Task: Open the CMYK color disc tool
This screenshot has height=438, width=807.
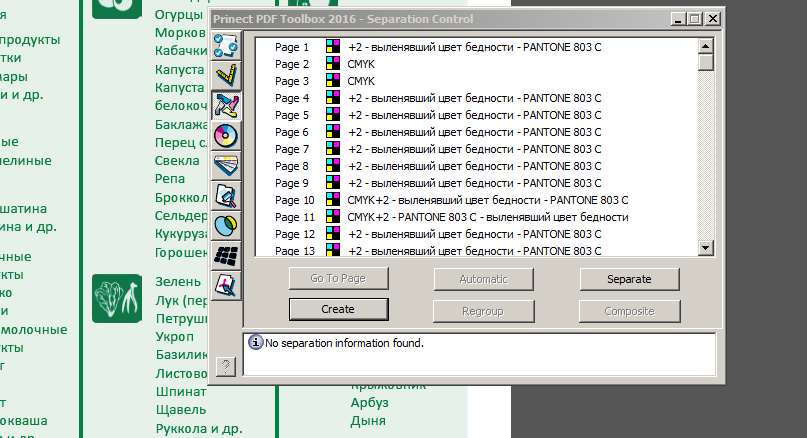Action: pos(226,136)
